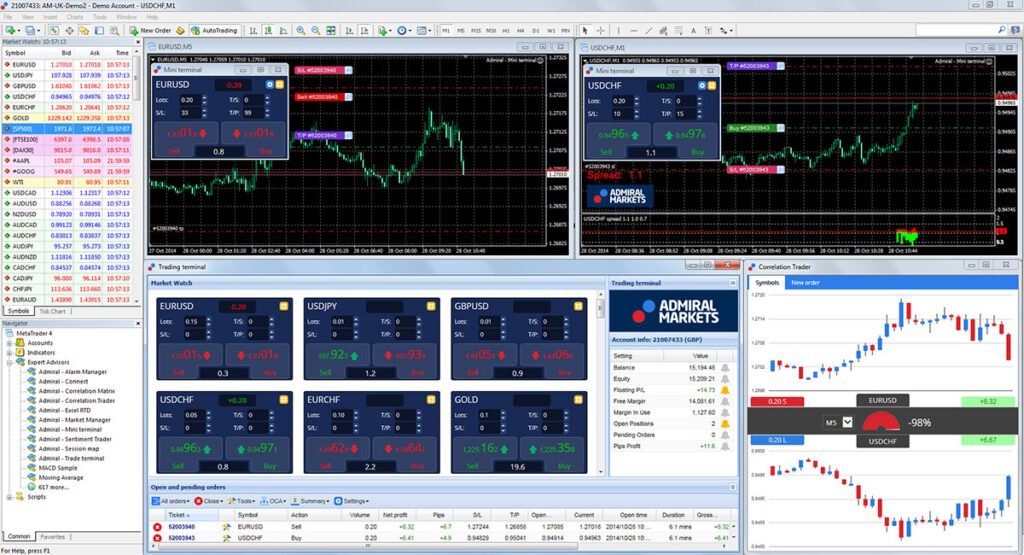The height and width of the screenshot is (555, 1024).
Task: Select the trendline drawing tool
Action: (648, 30)
